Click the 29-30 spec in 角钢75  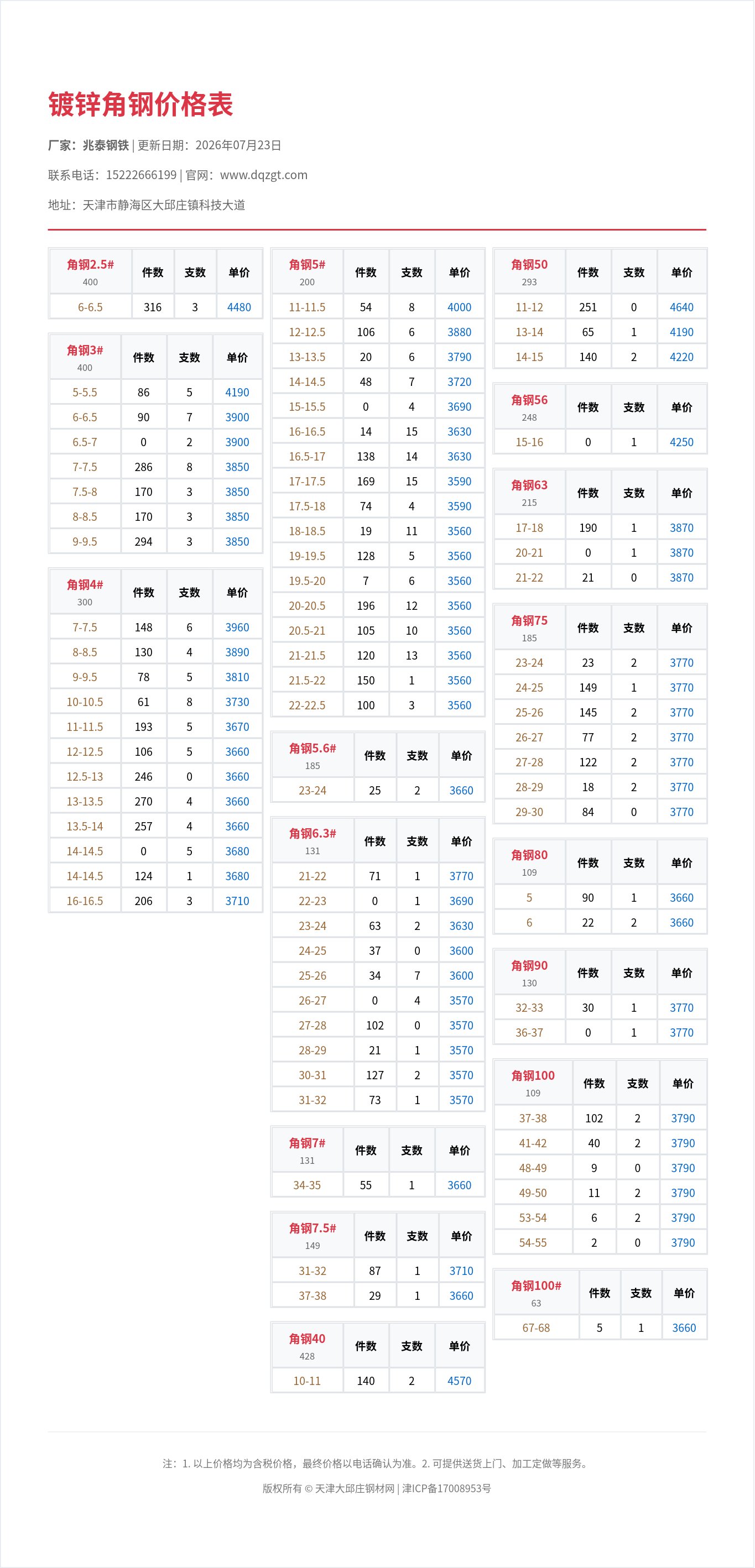[529, 812]
